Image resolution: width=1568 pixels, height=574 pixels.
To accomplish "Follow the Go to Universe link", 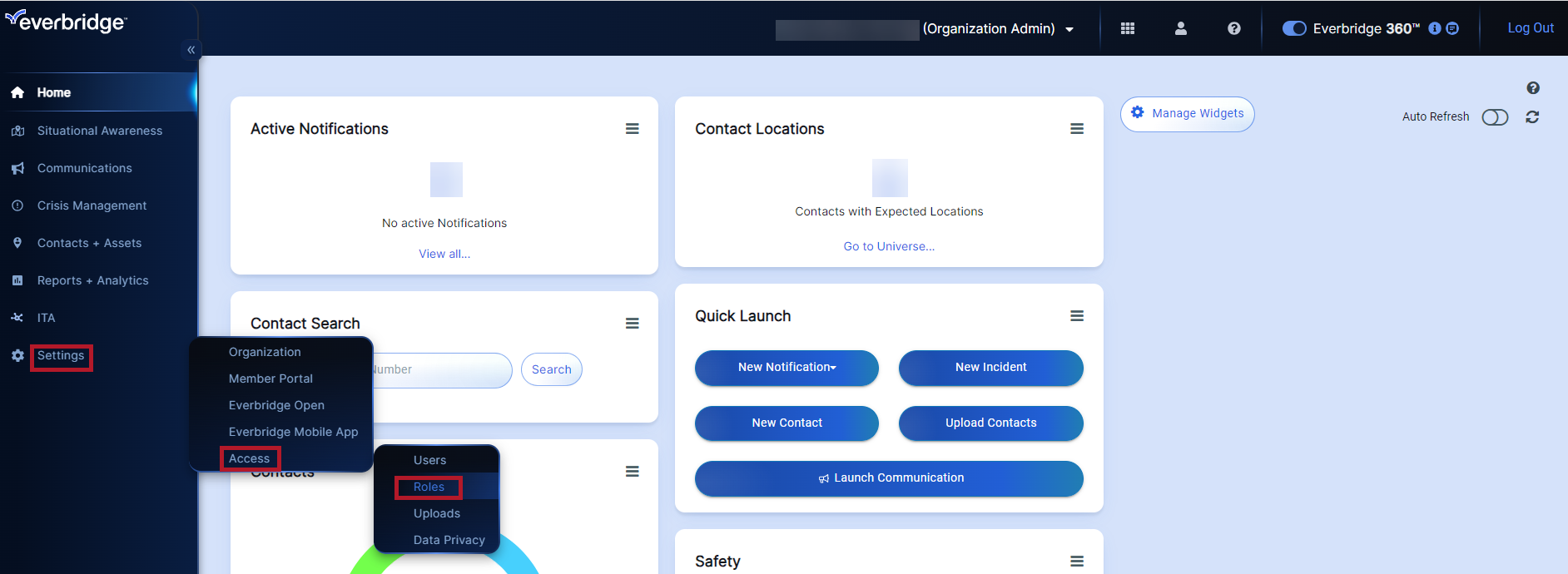I will tap(889, 246).
